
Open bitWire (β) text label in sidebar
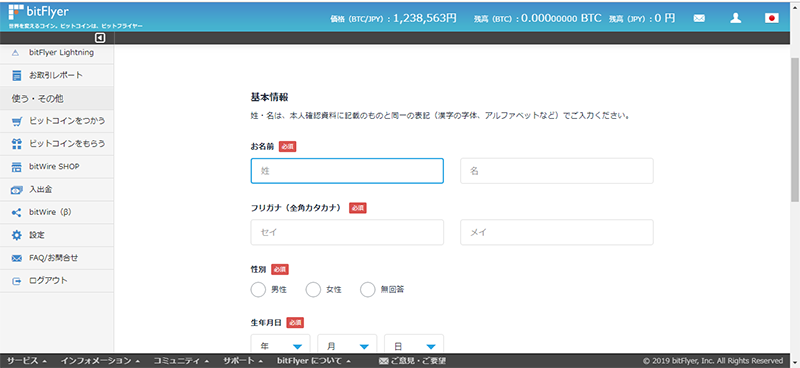click(50, 212)
